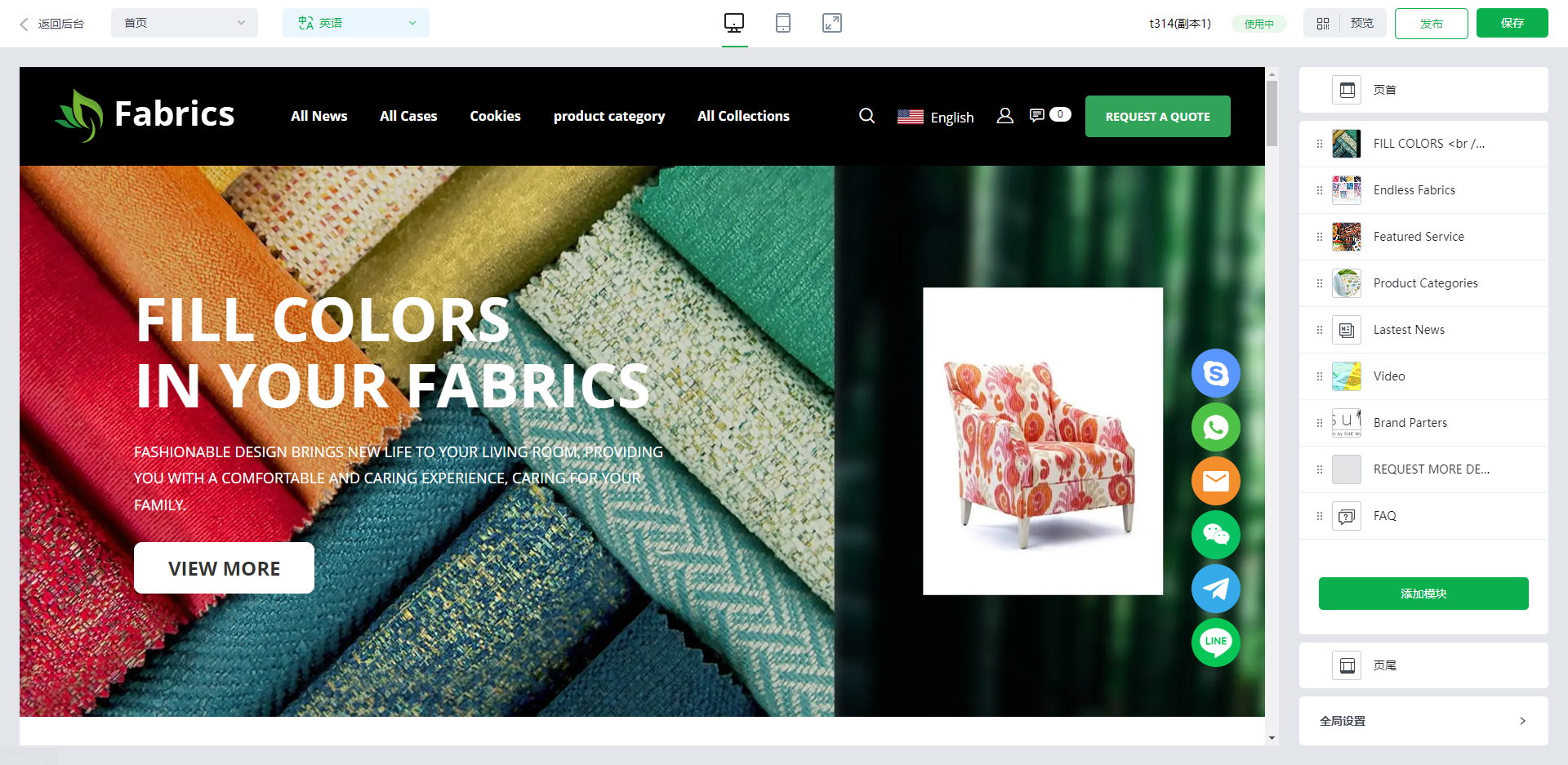Screen dimensions: 1568x765
Task: Open the product category menu item
Action: click(609, 116)
